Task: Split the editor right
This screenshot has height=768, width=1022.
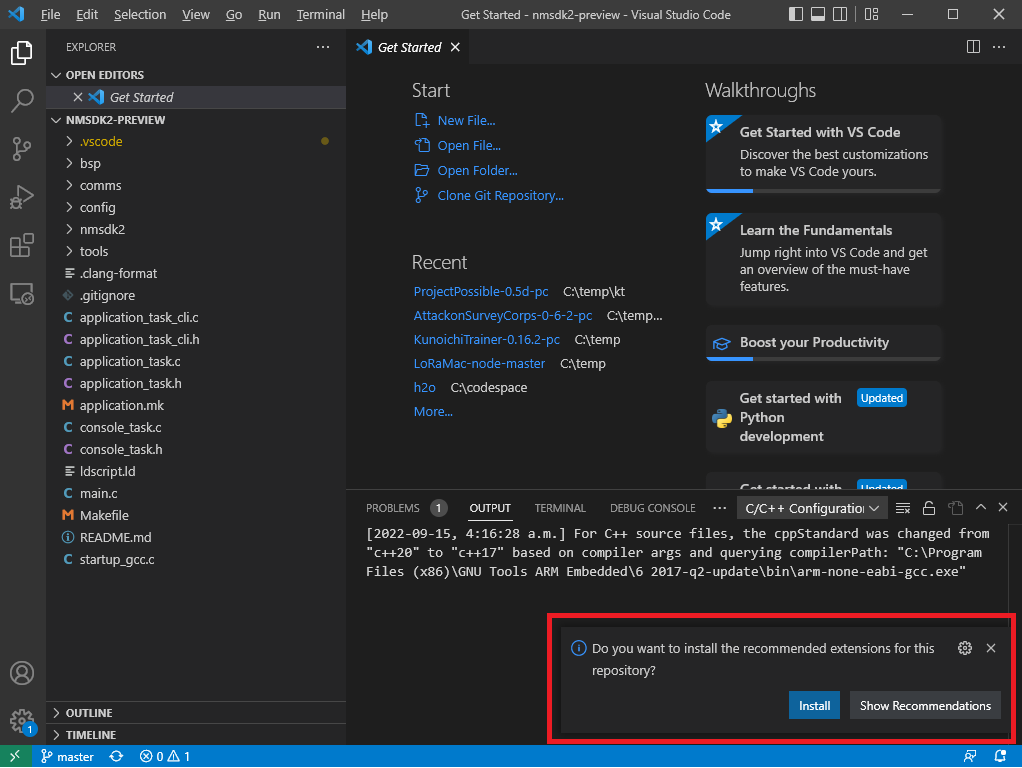Action: (x=973, y=47)
